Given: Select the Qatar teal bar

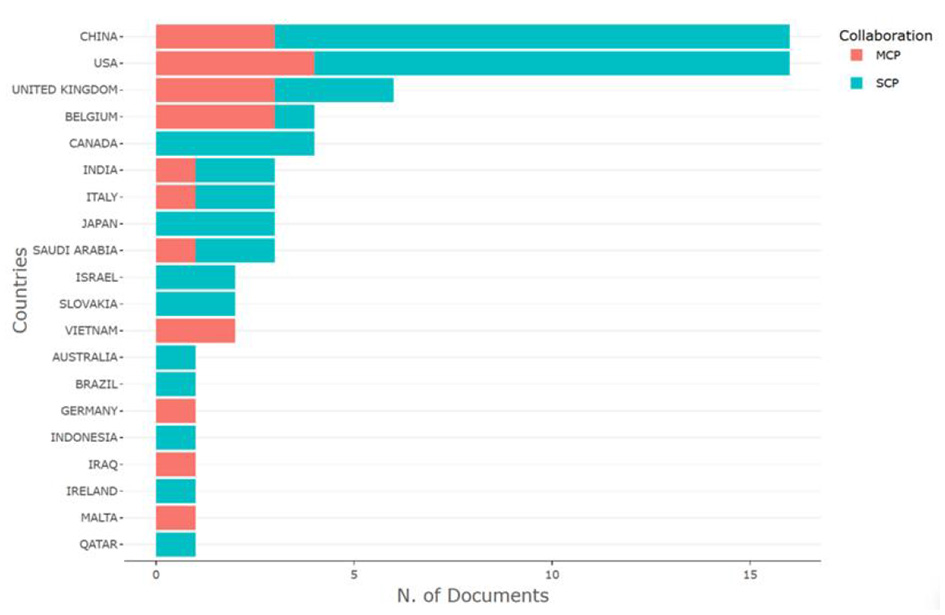Looking at the screenshot, I should [176, 545].
